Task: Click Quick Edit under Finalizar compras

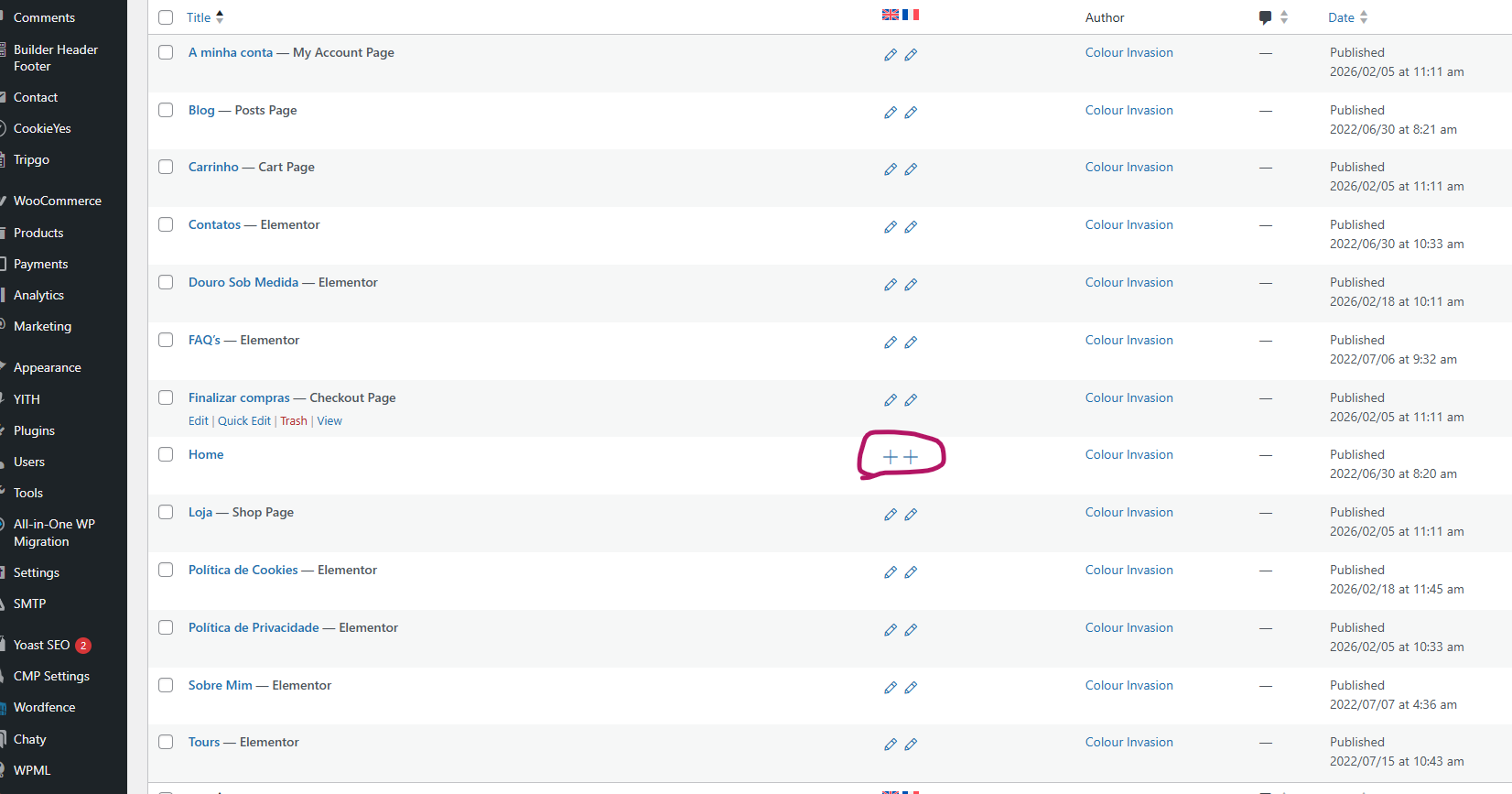Action: (x=244, y=421)
